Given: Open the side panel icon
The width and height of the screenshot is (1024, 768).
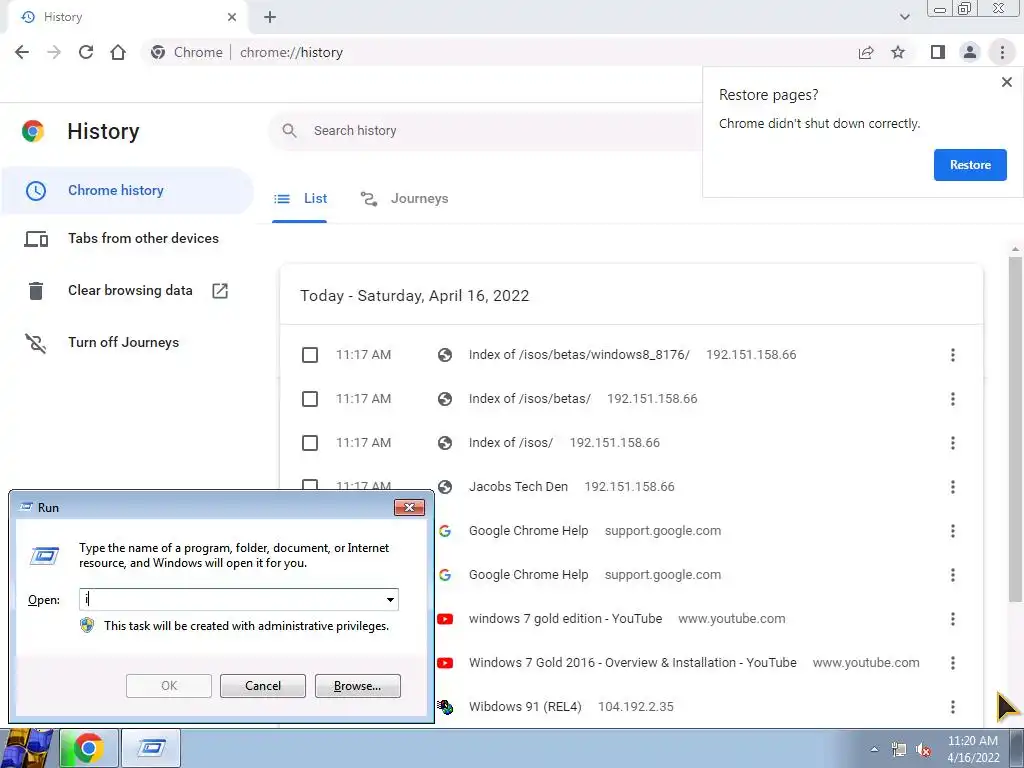Looking at the screenshot, I should coord(938,52).
